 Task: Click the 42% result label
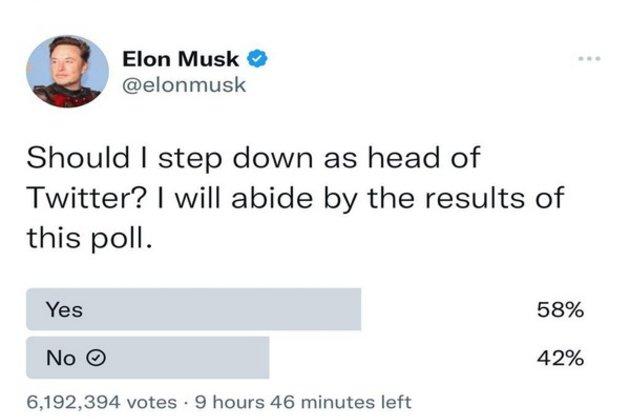560,358
